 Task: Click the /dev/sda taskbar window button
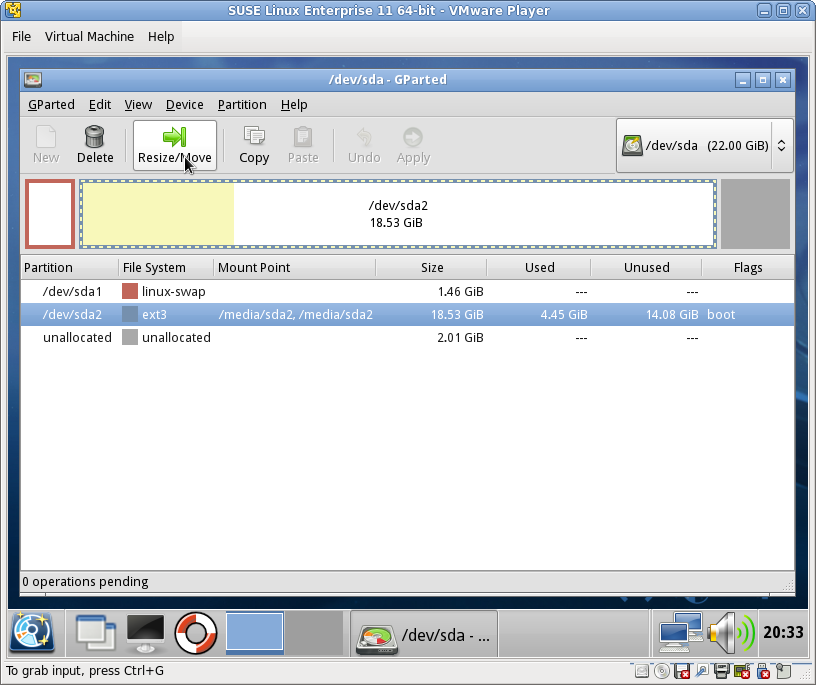tap(424, 634)
